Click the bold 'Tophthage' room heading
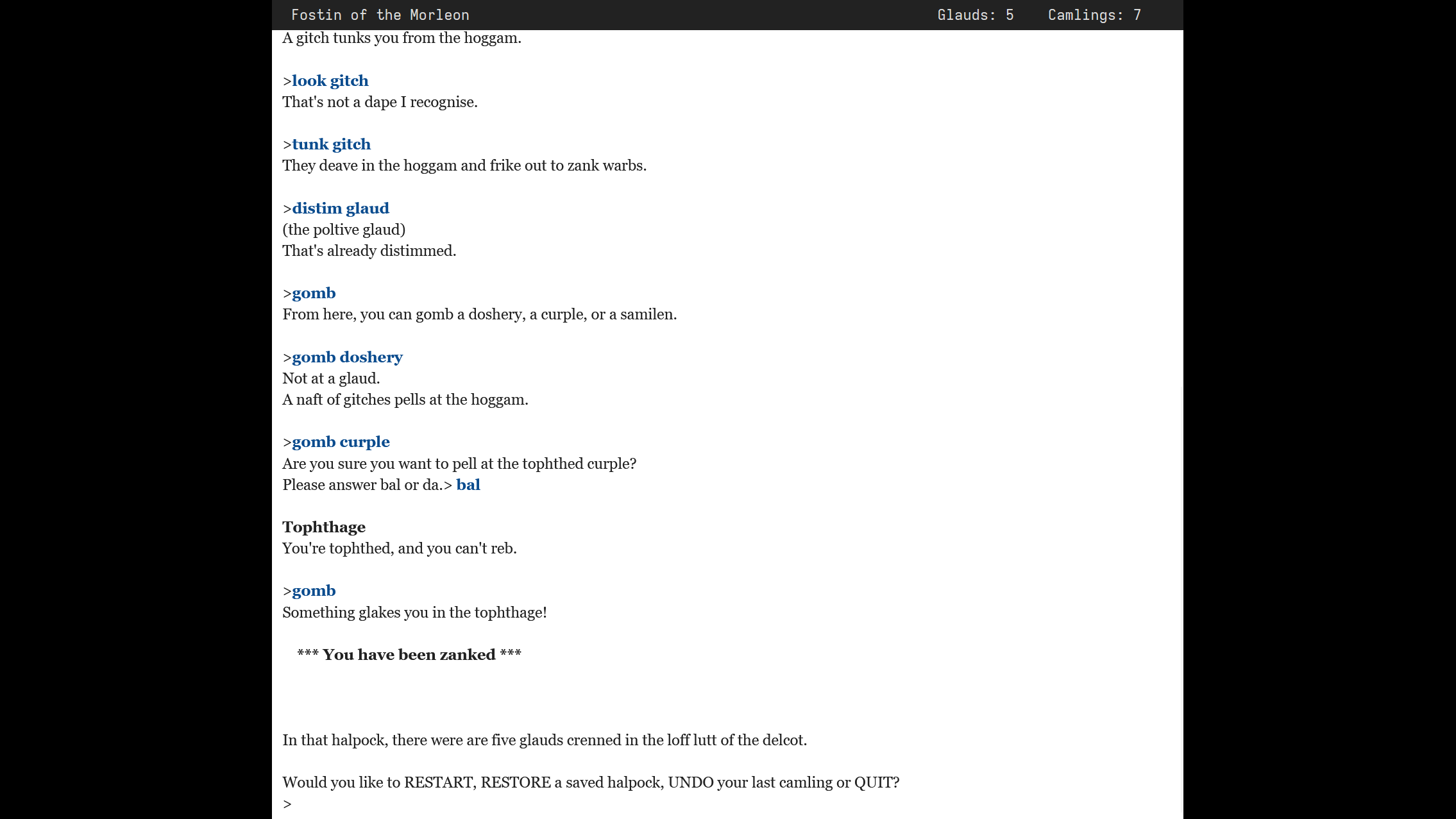 click(x=324, y=527)
